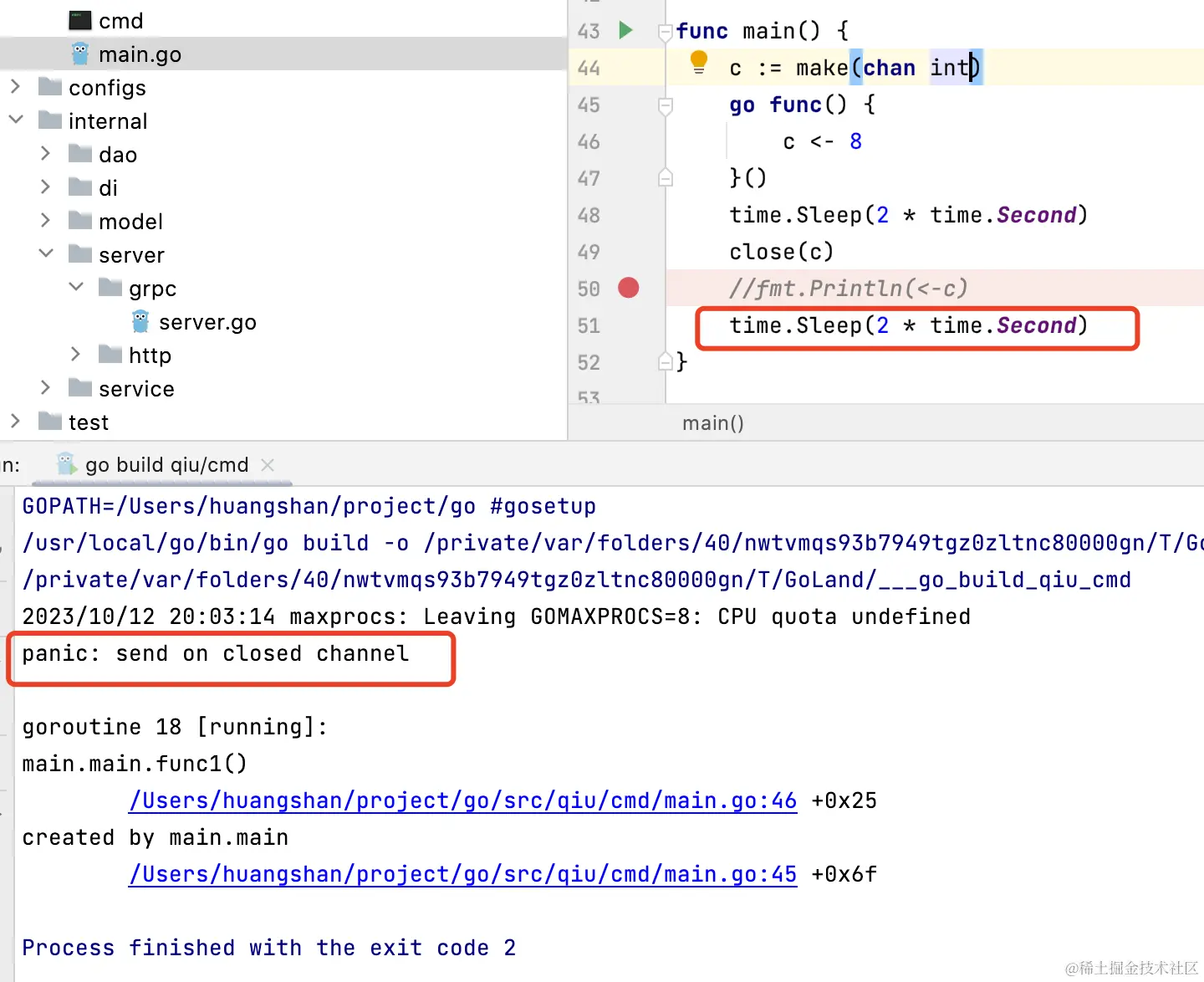Viewport: 1204px width, 982px height.
Task: Select the model folder label
Action: click(130, 222)
